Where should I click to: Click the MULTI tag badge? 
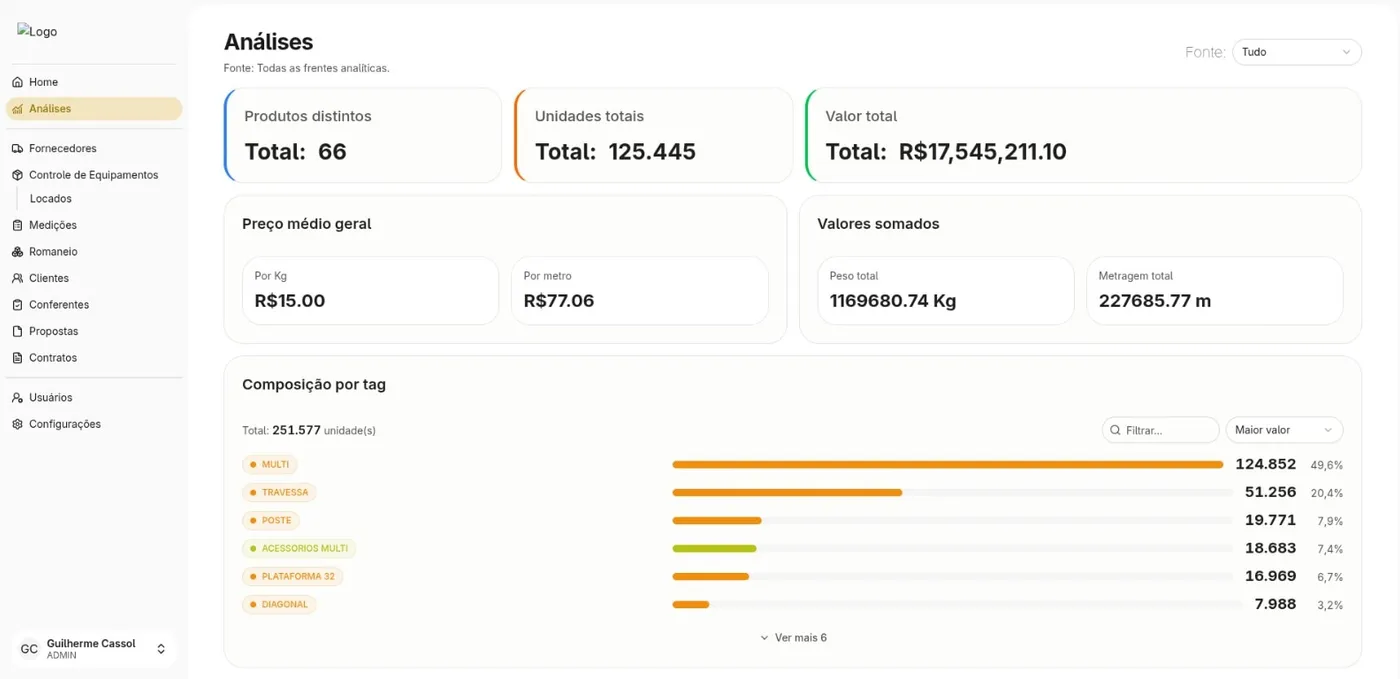pyautogui.click(x=270, y=465)
